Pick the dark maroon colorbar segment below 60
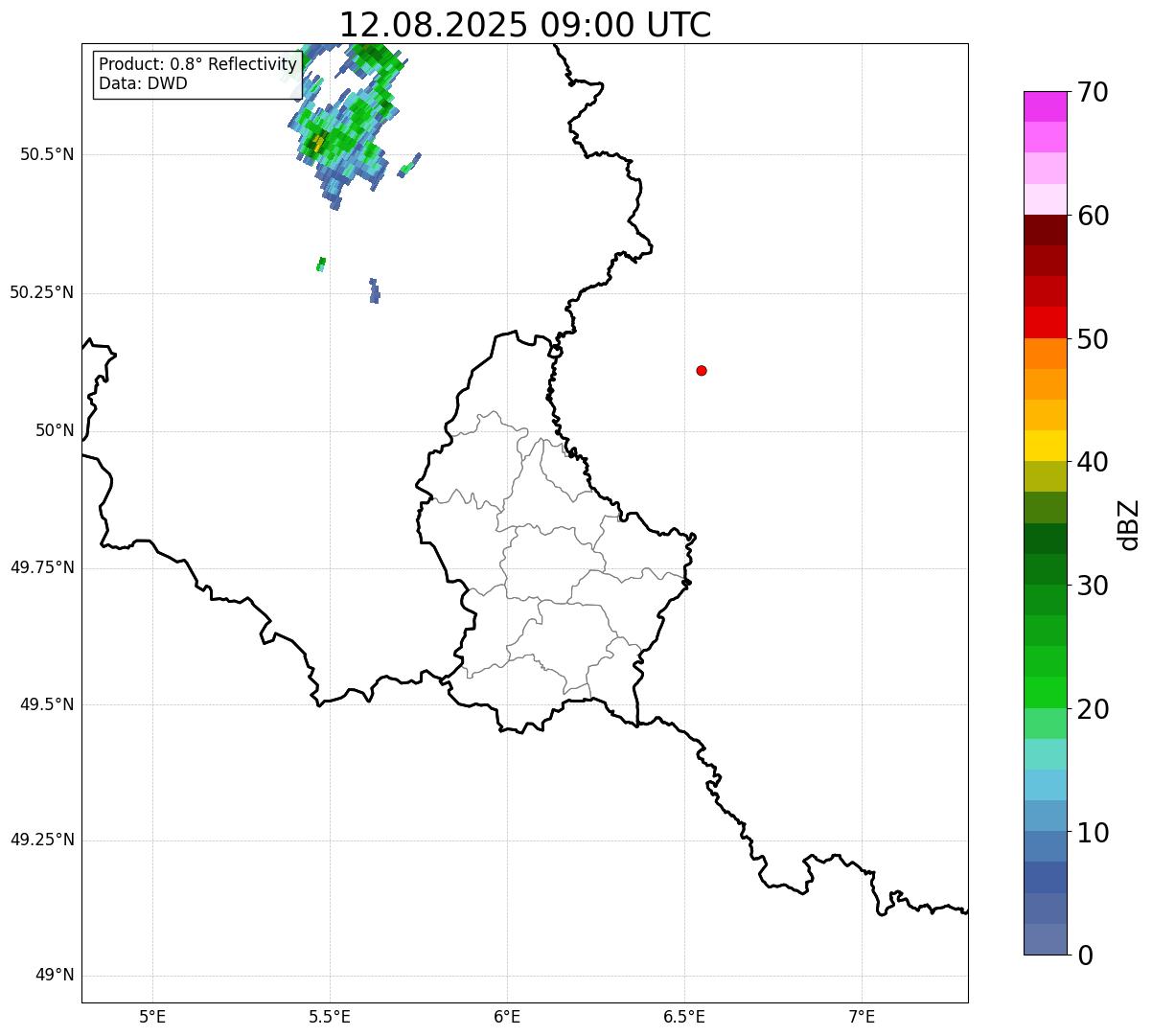This screenshot has width=1152, height=1036. click(1045, 230)
